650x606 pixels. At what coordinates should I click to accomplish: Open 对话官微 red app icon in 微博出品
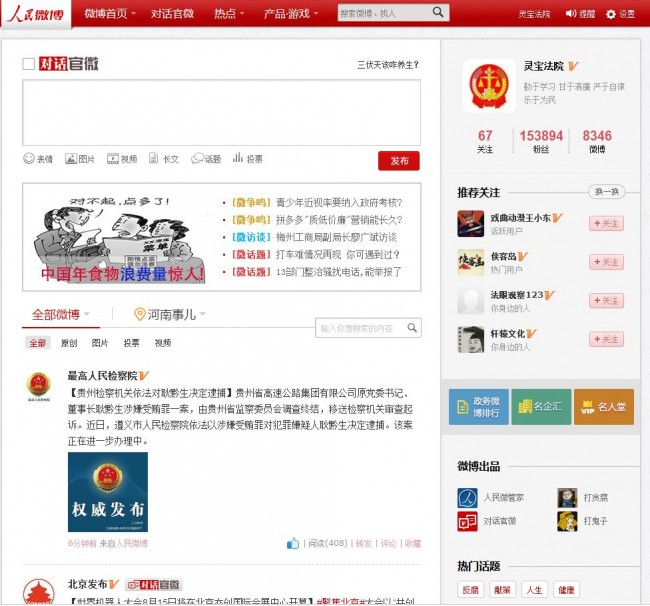pyautogui.click(x=467, y=521)
